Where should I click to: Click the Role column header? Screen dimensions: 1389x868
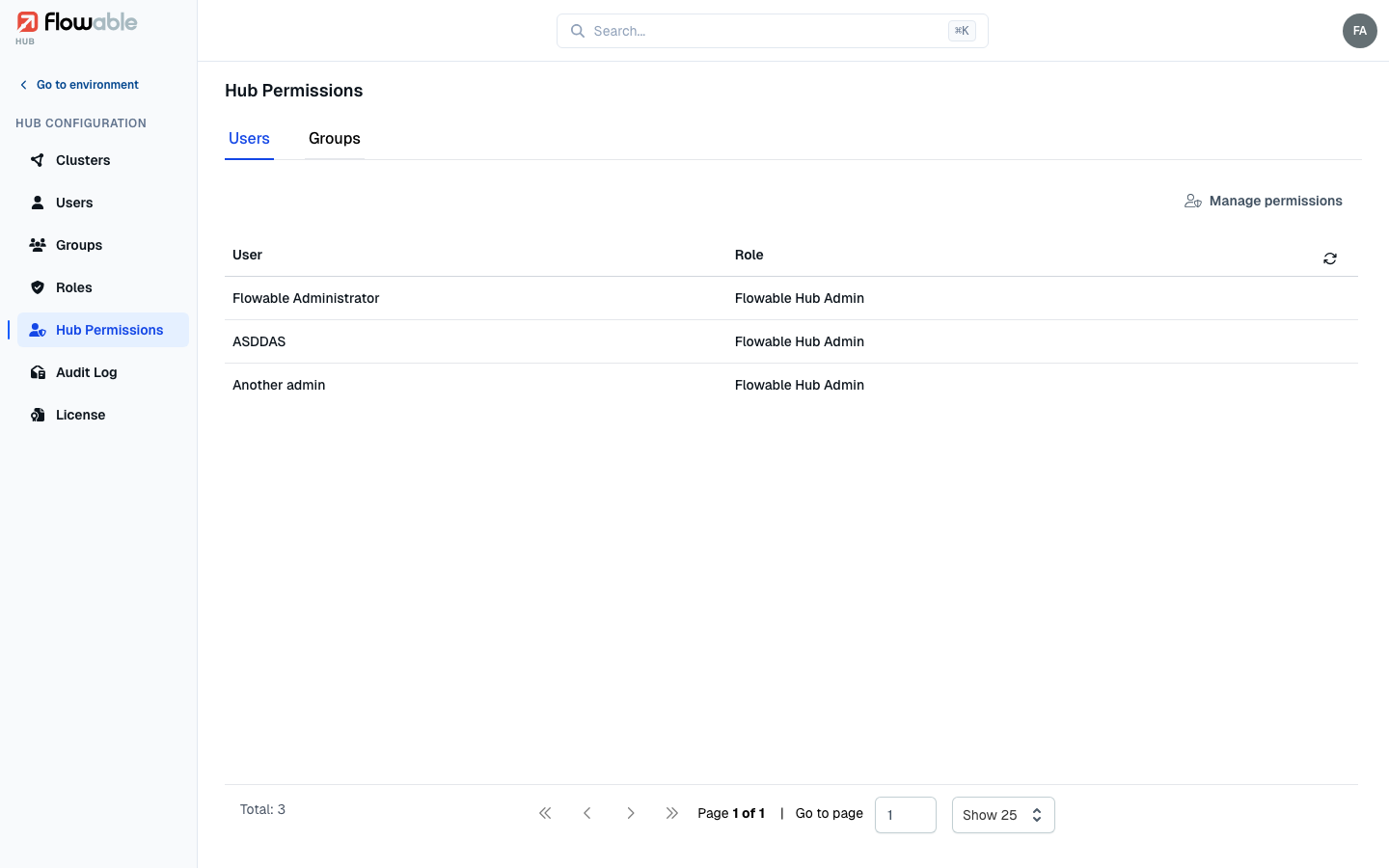pyautogui.click(x=749, y=255)
